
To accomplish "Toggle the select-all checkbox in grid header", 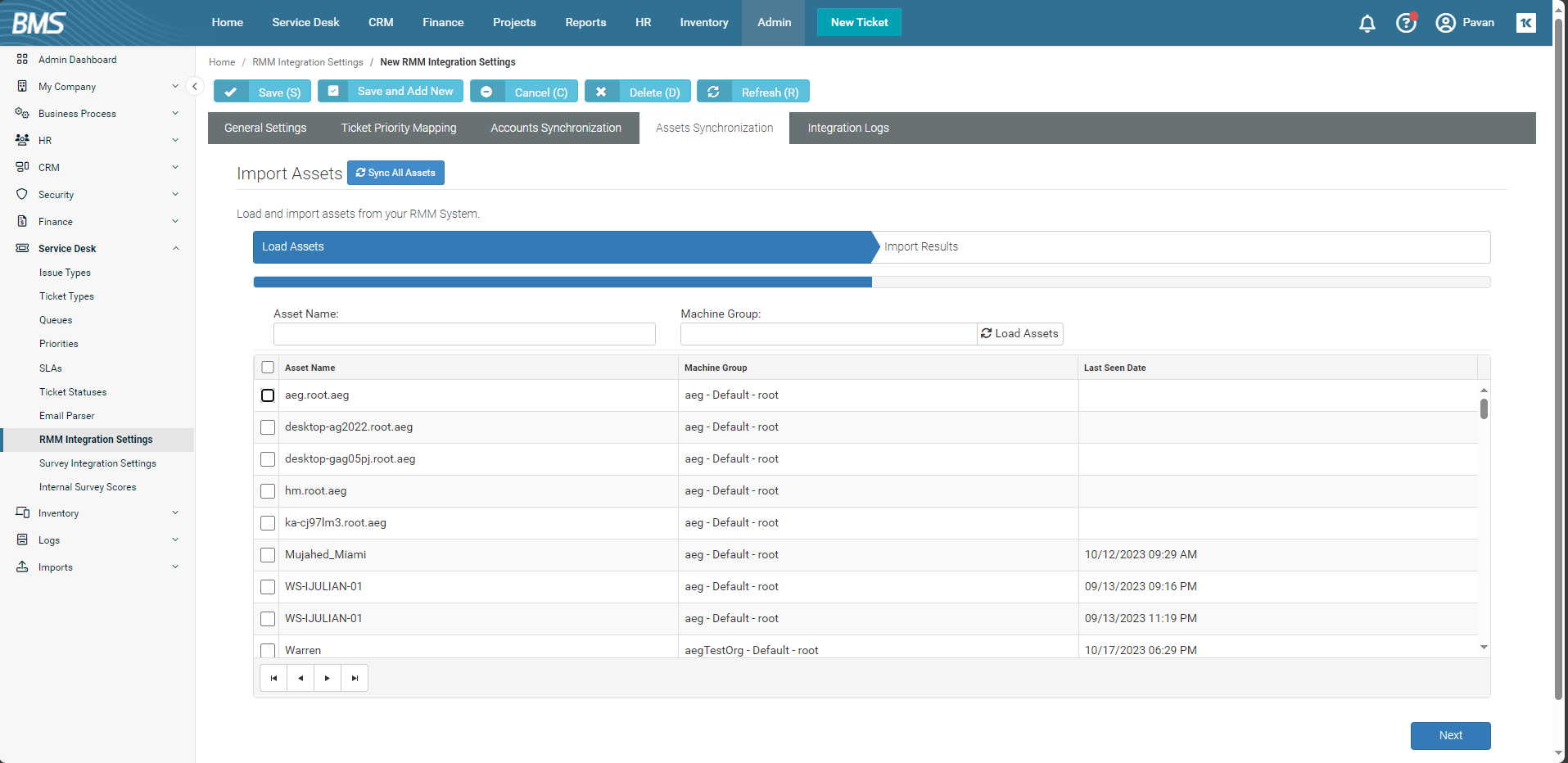I will point(268,368).
